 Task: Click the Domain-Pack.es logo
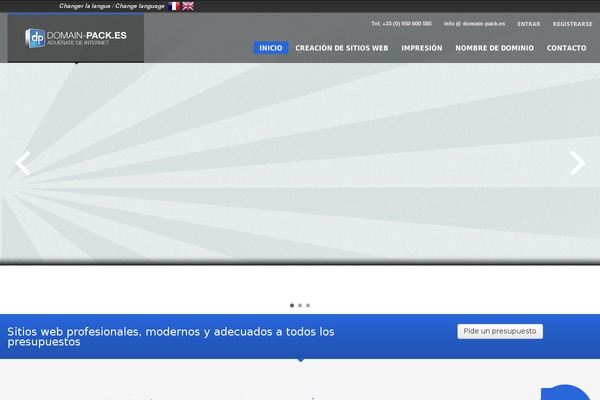(76, 38)
